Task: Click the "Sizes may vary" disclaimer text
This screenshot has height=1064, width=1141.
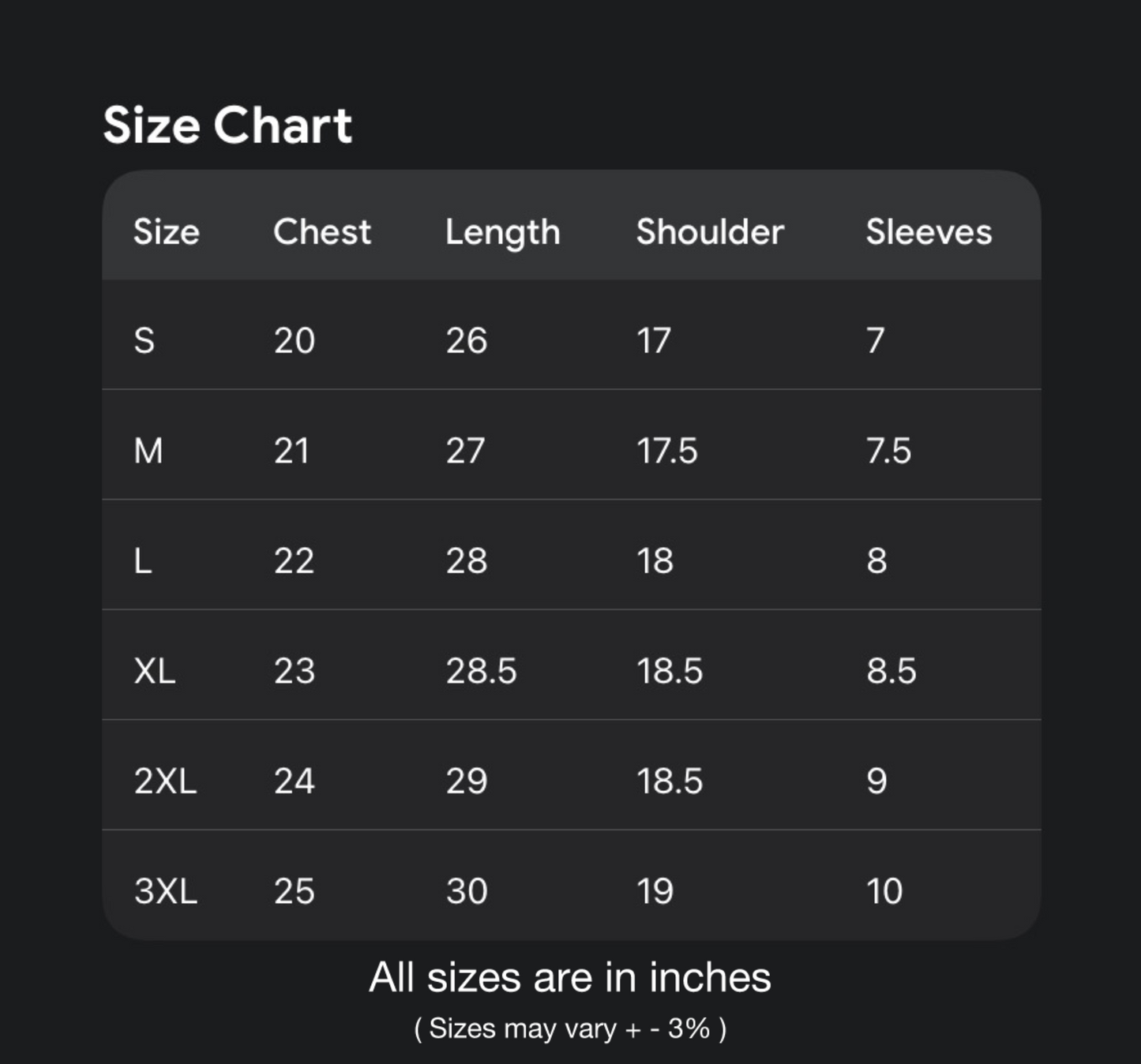Action: coord(570,1028)
